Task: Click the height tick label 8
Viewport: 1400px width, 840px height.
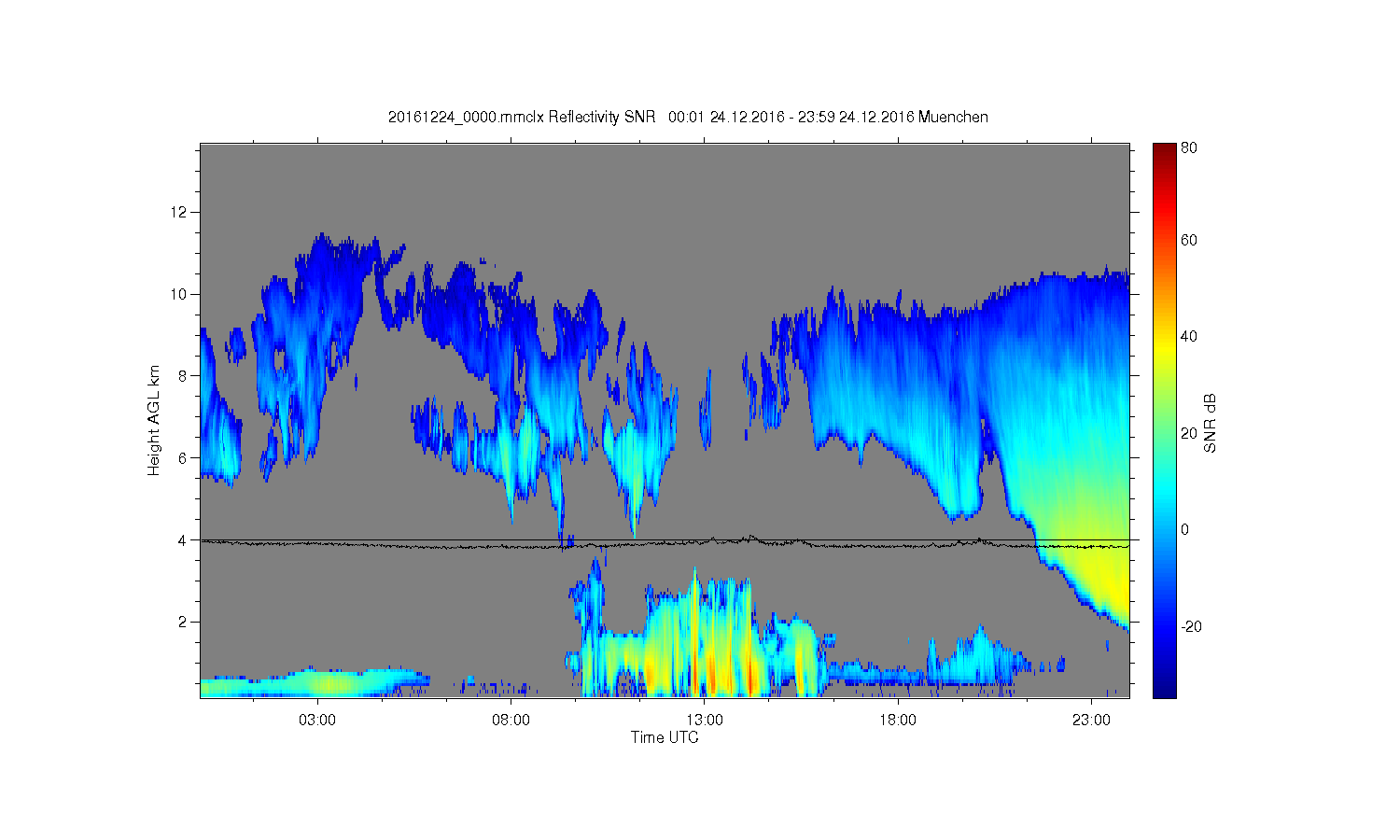Action: pyautogui.click(x=183, y=376)
